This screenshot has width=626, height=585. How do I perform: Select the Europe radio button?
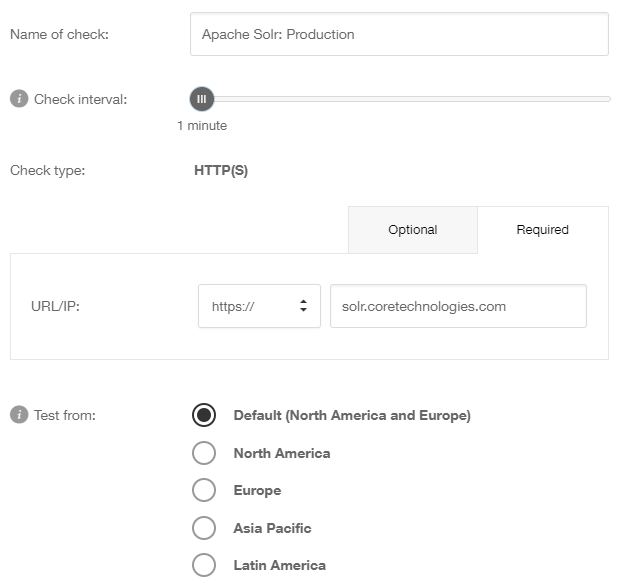(204, 490)
